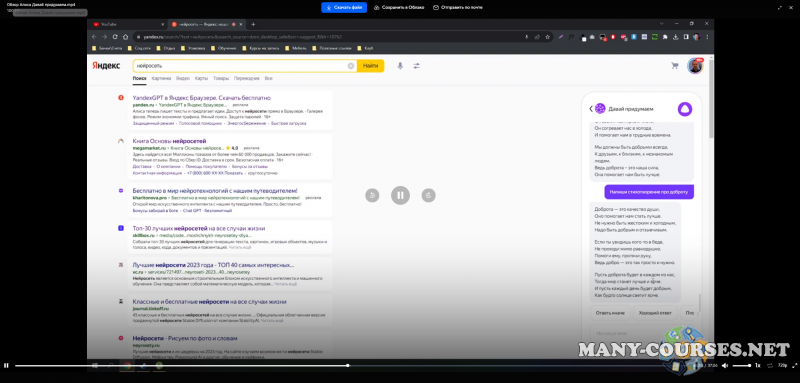Open the Клуб bookmarks folder
Viewport: 800px width, 383px height.
click(x=365, y=48)
